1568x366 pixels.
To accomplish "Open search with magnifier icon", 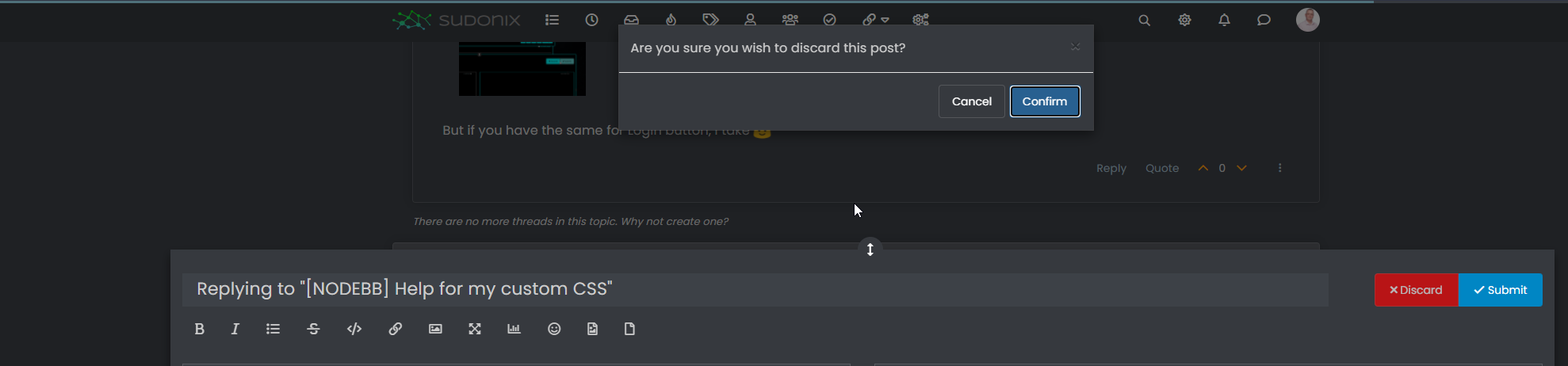I will [x=1144, y=20].
